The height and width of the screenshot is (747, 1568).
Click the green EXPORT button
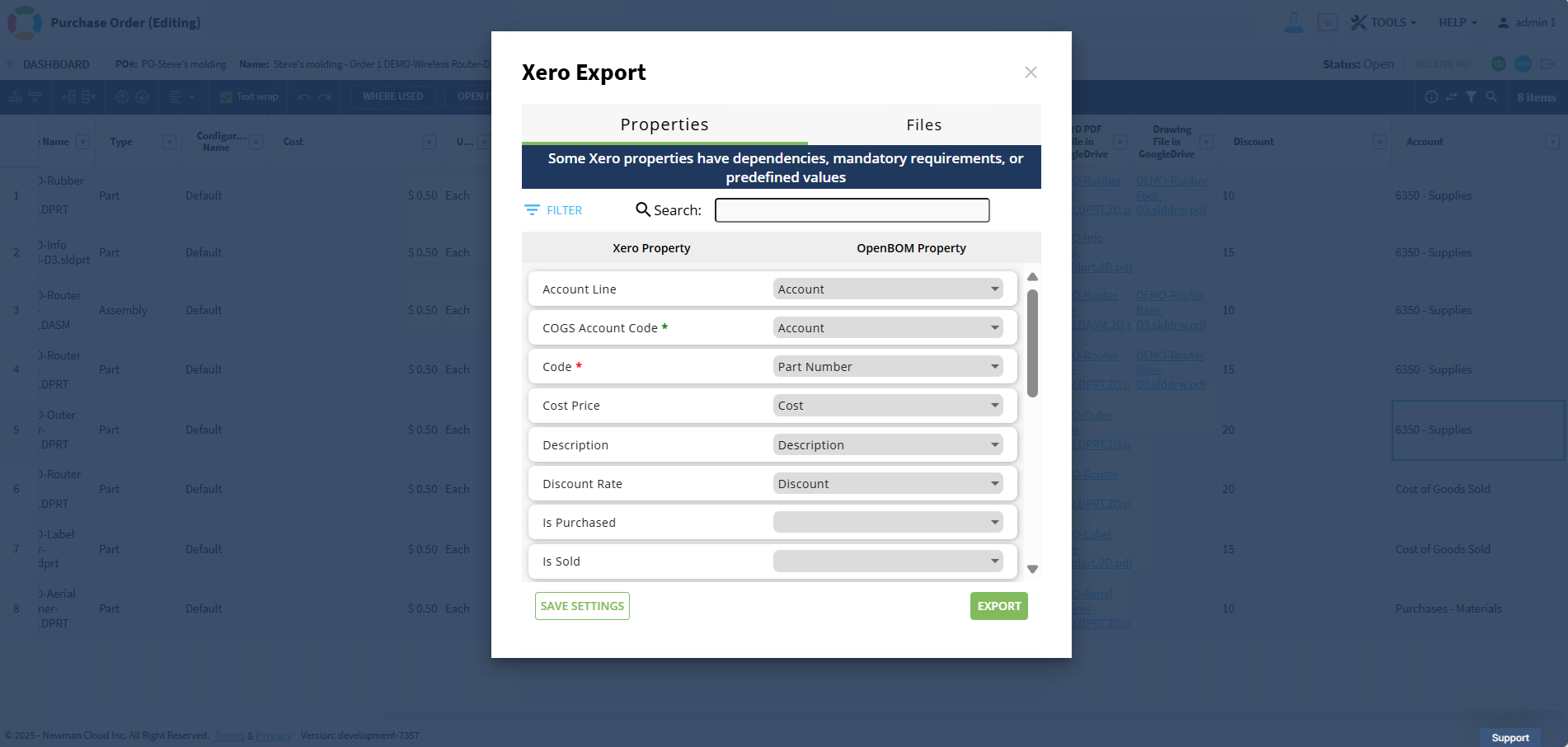coord(998,606)
